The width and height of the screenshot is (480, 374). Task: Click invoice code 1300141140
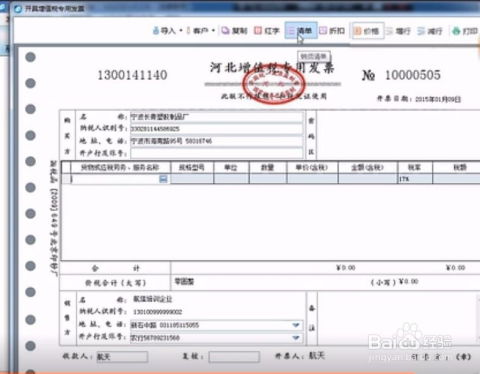[132, 75]
